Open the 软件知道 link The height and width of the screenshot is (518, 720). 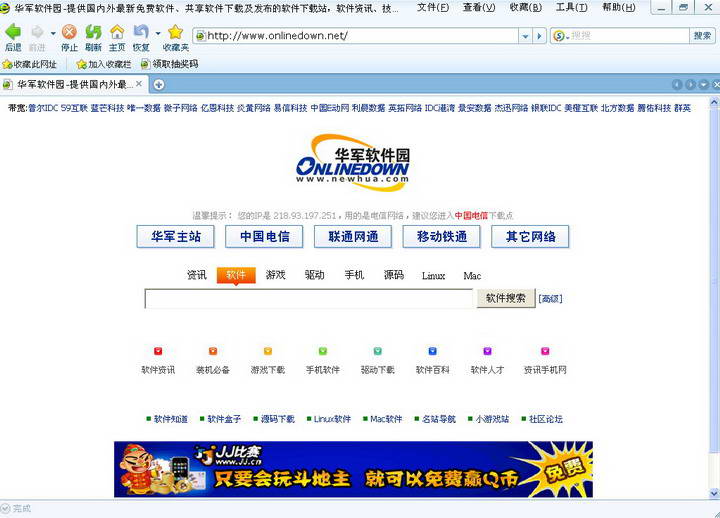(171, 419)
